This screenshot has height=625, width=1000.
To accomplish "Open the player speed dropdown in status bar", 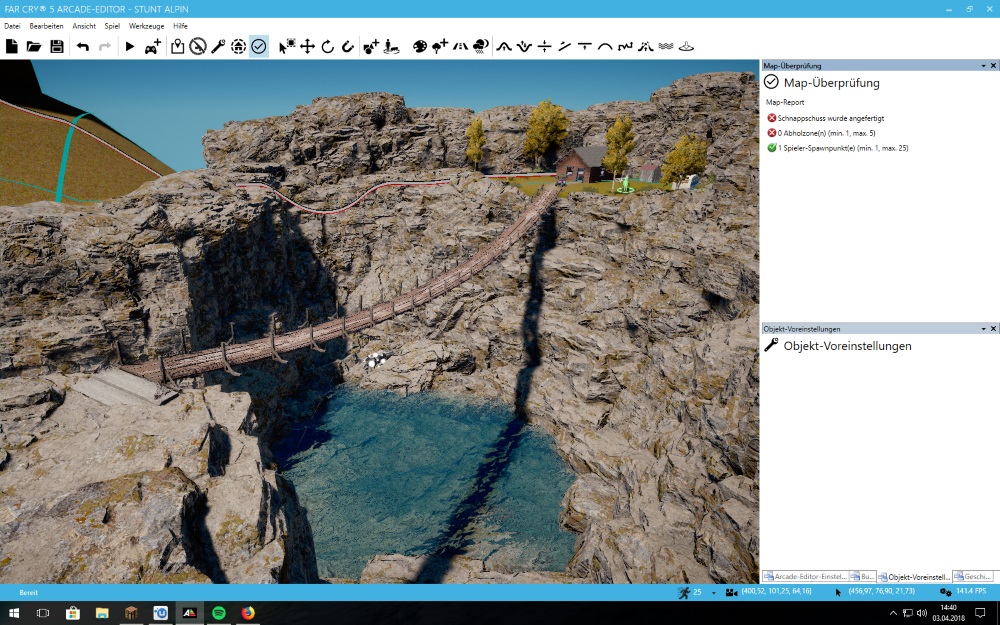I will (x=714, y=593).
